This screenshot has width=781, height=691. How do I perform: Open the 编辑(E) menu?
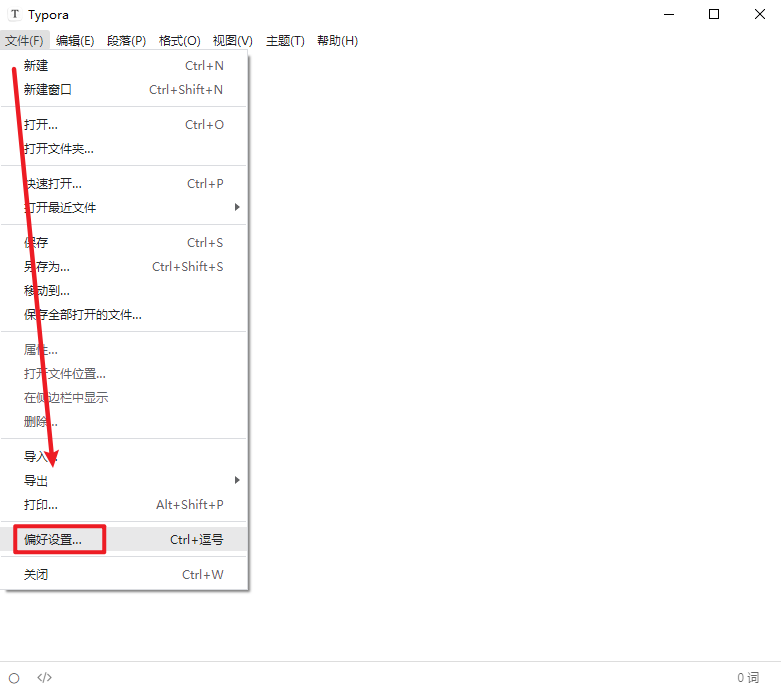point(75,41)
